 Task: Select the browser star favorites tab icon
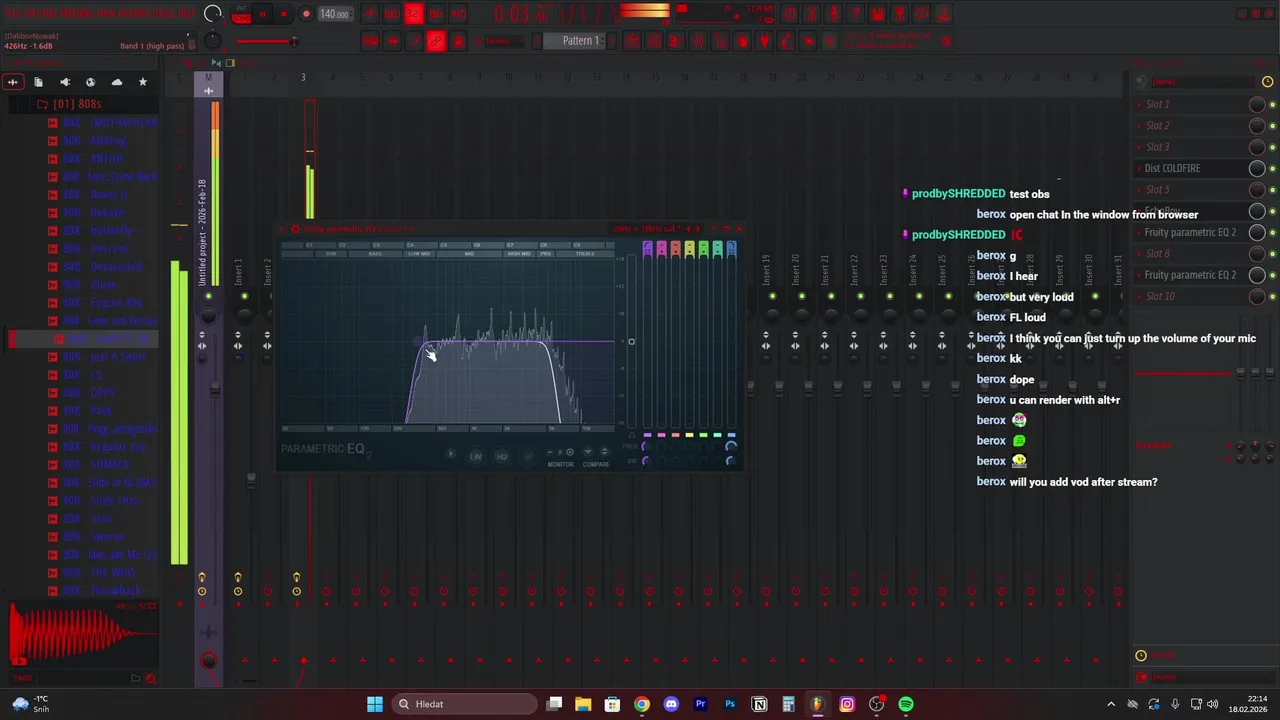click(x=142, y=82)
